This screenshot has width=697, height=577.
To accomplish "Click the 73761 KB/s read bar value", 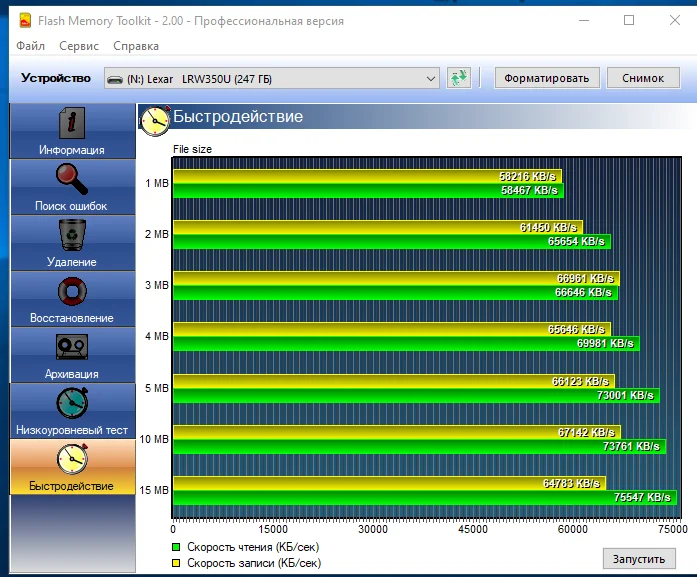I will tap(631, 446).
